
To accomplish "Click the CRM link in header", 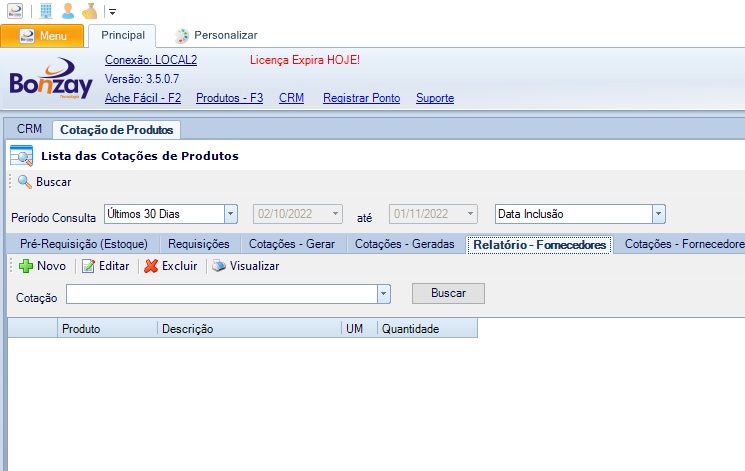I will [291, 98].
